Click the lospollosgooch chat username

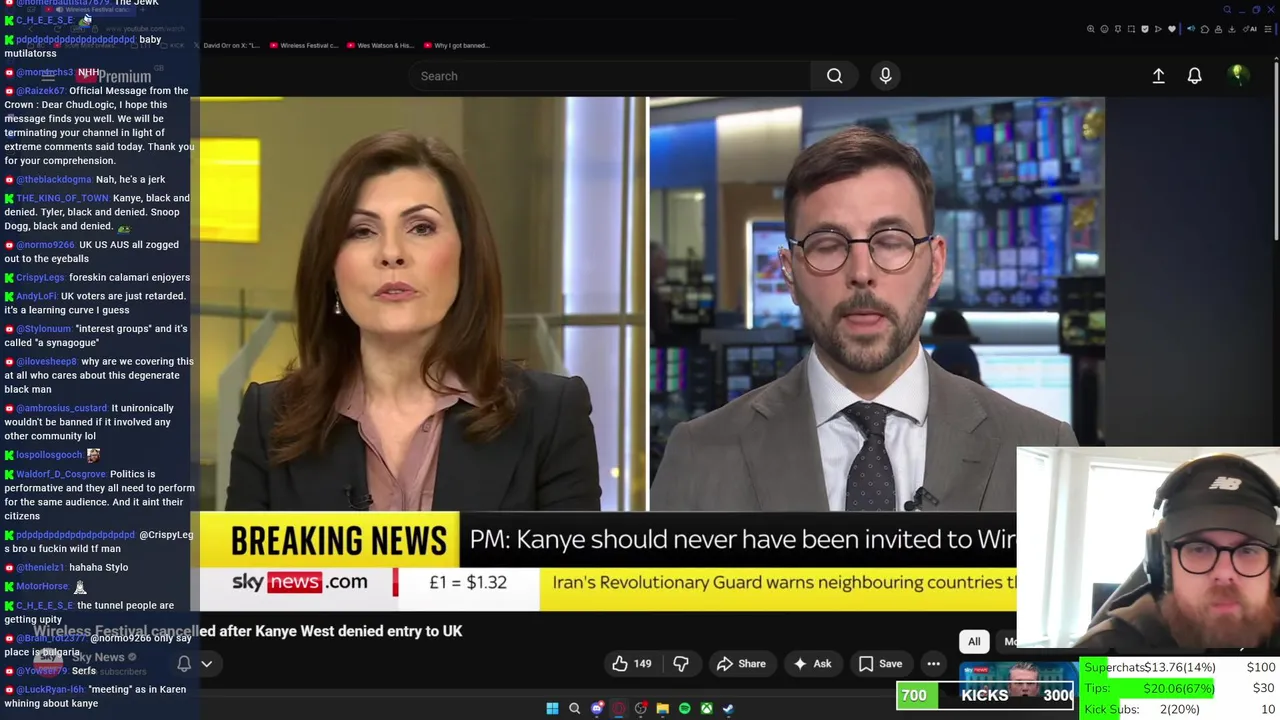pos(48,455)
